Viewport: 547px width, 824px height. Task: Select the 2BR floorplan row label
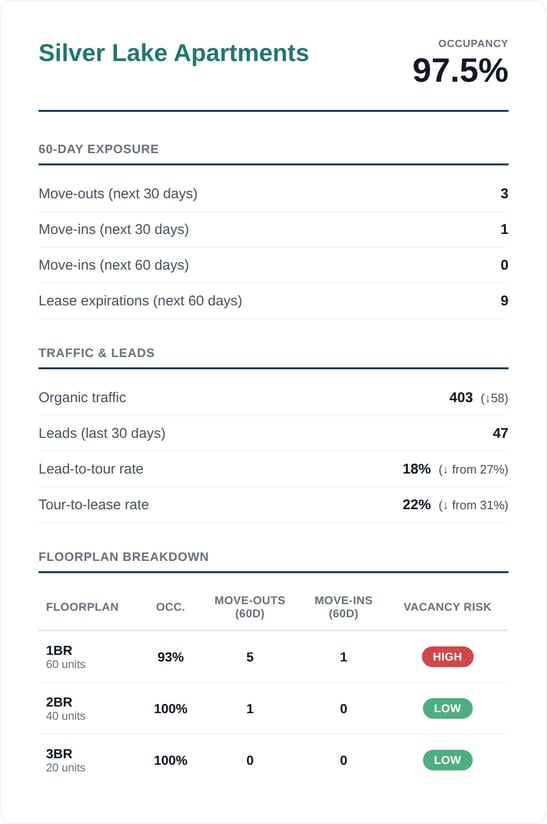[x=59, y=702]
